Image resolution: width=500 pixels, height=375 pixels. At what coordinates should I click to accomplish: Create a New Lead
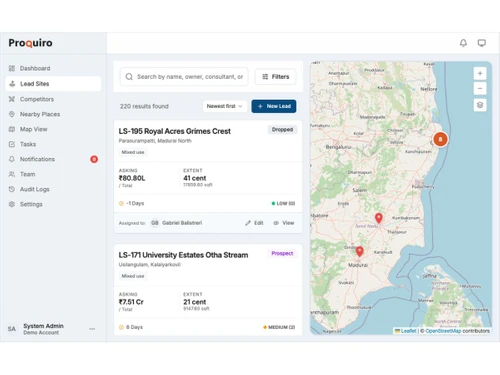coord(274,106)
